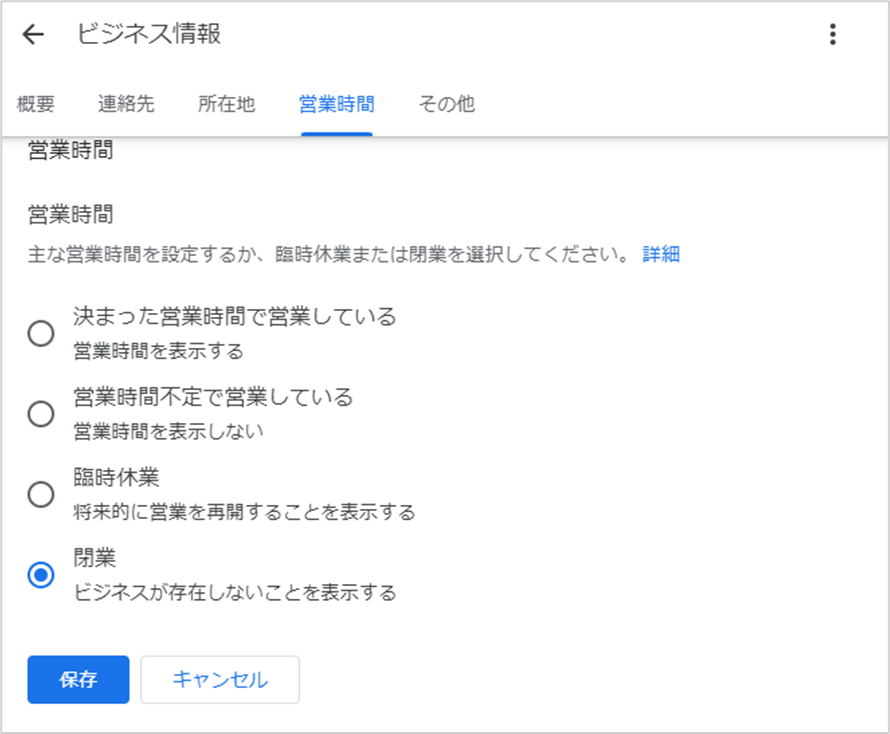Click the text 将来的に営業を再開することを表示する
890x734 pixels.
245,512
